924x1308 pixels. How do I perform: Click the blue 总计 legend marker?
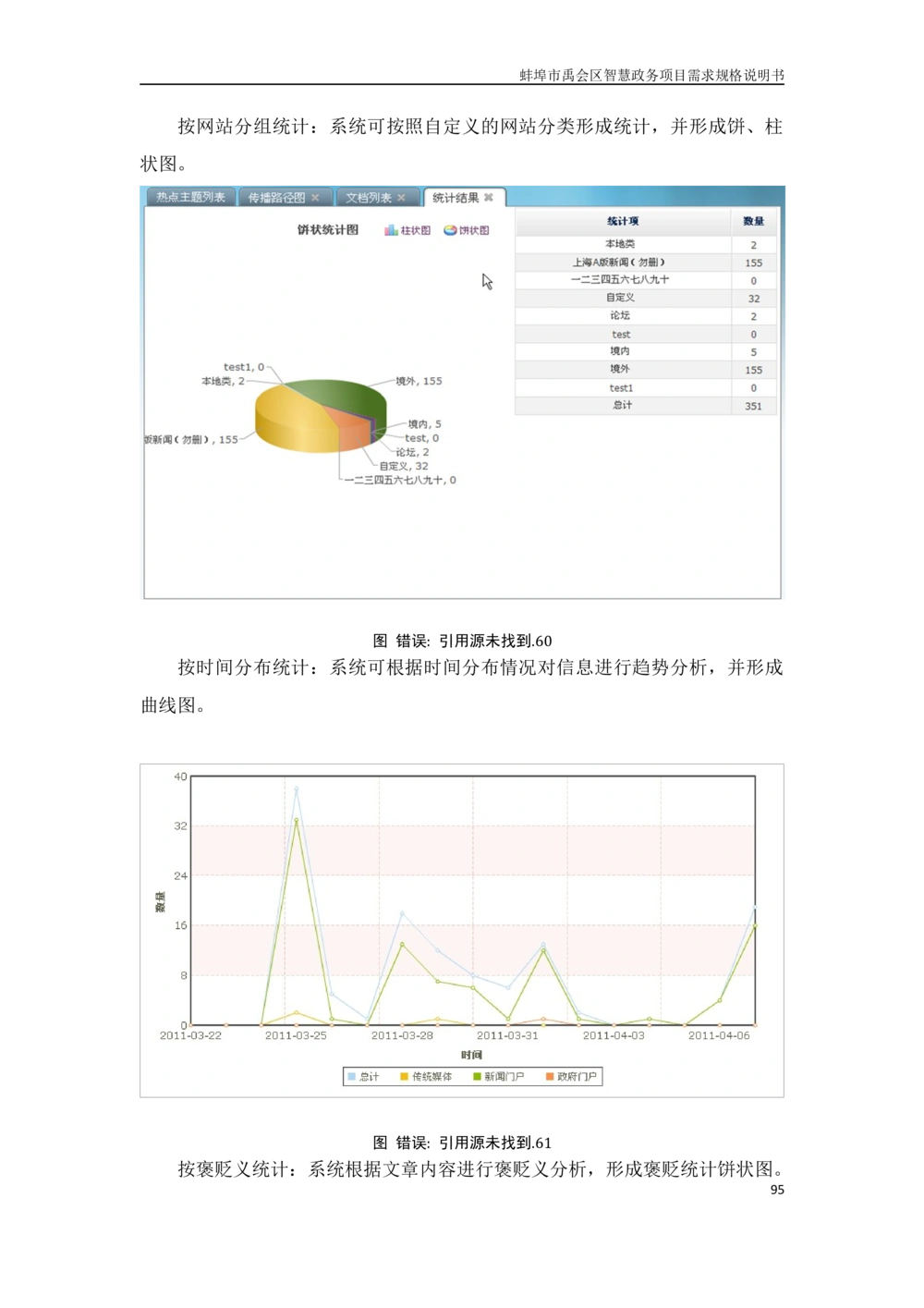(353, 1076)
